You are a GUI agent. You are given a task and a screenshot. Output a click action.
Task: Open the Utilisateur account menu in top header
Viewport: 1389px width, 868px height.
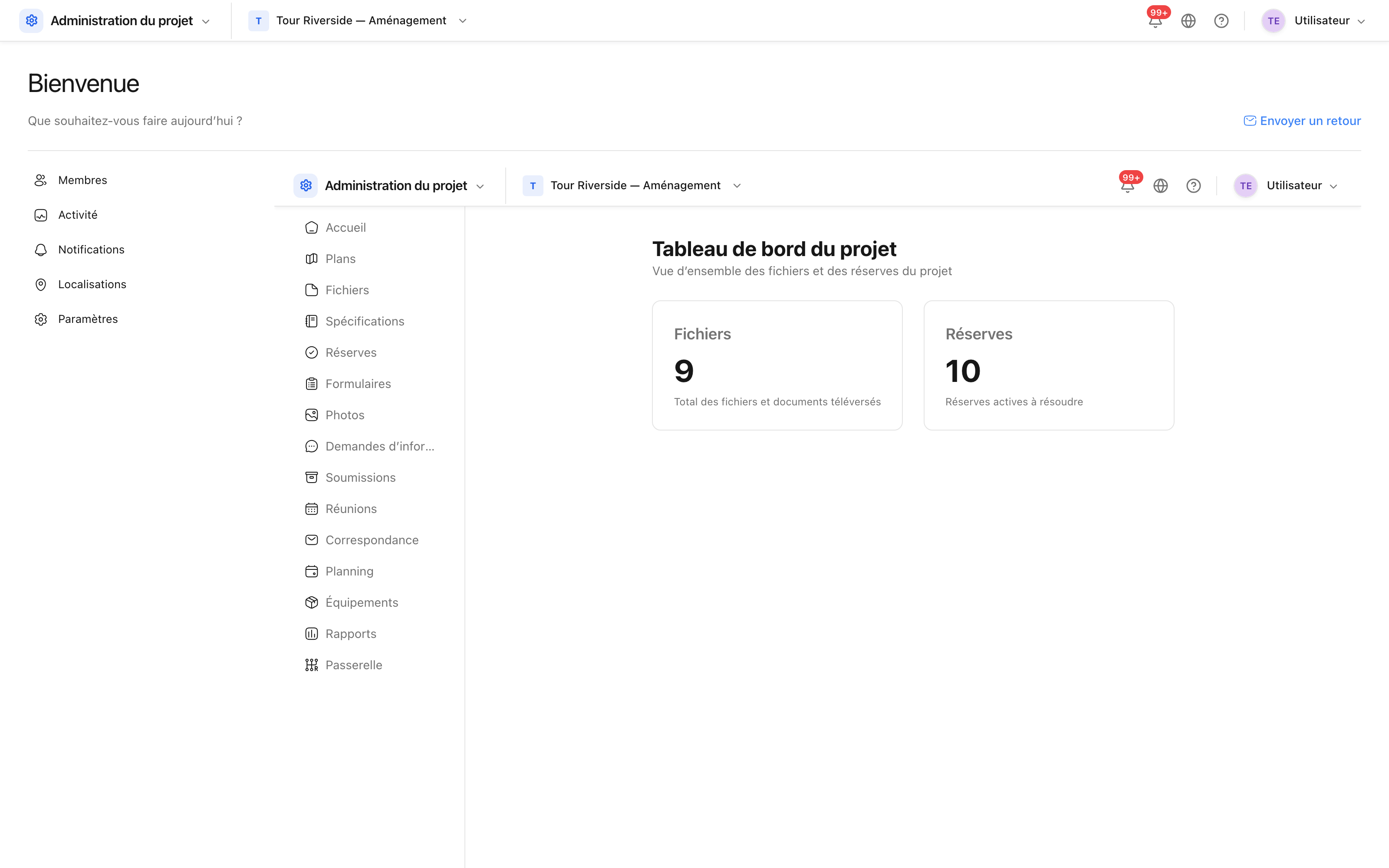click(x=1313, y=21)
